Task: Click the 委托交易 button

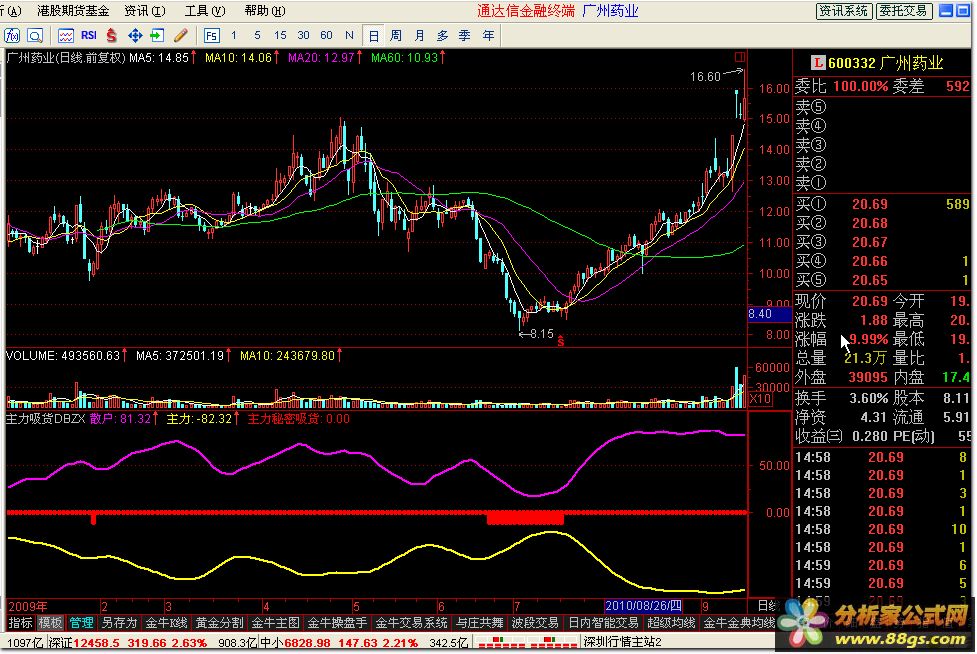Action: [x=904, y=11]
